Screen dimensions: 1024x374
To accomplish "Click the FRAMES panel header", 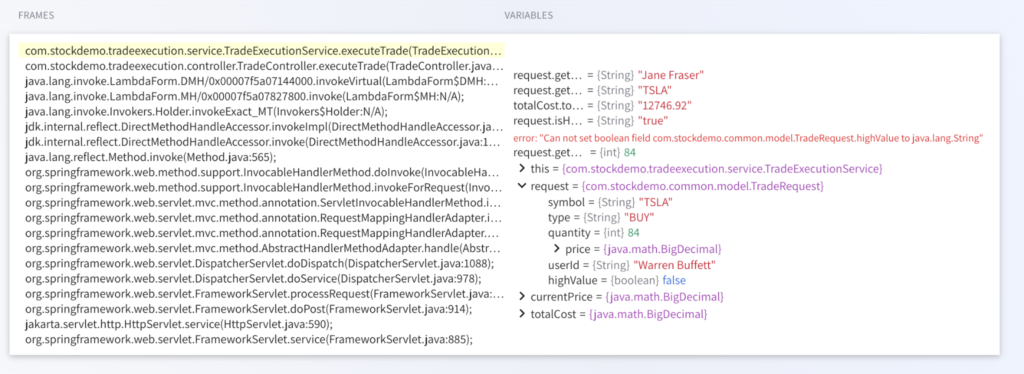I will click(36, 15).
